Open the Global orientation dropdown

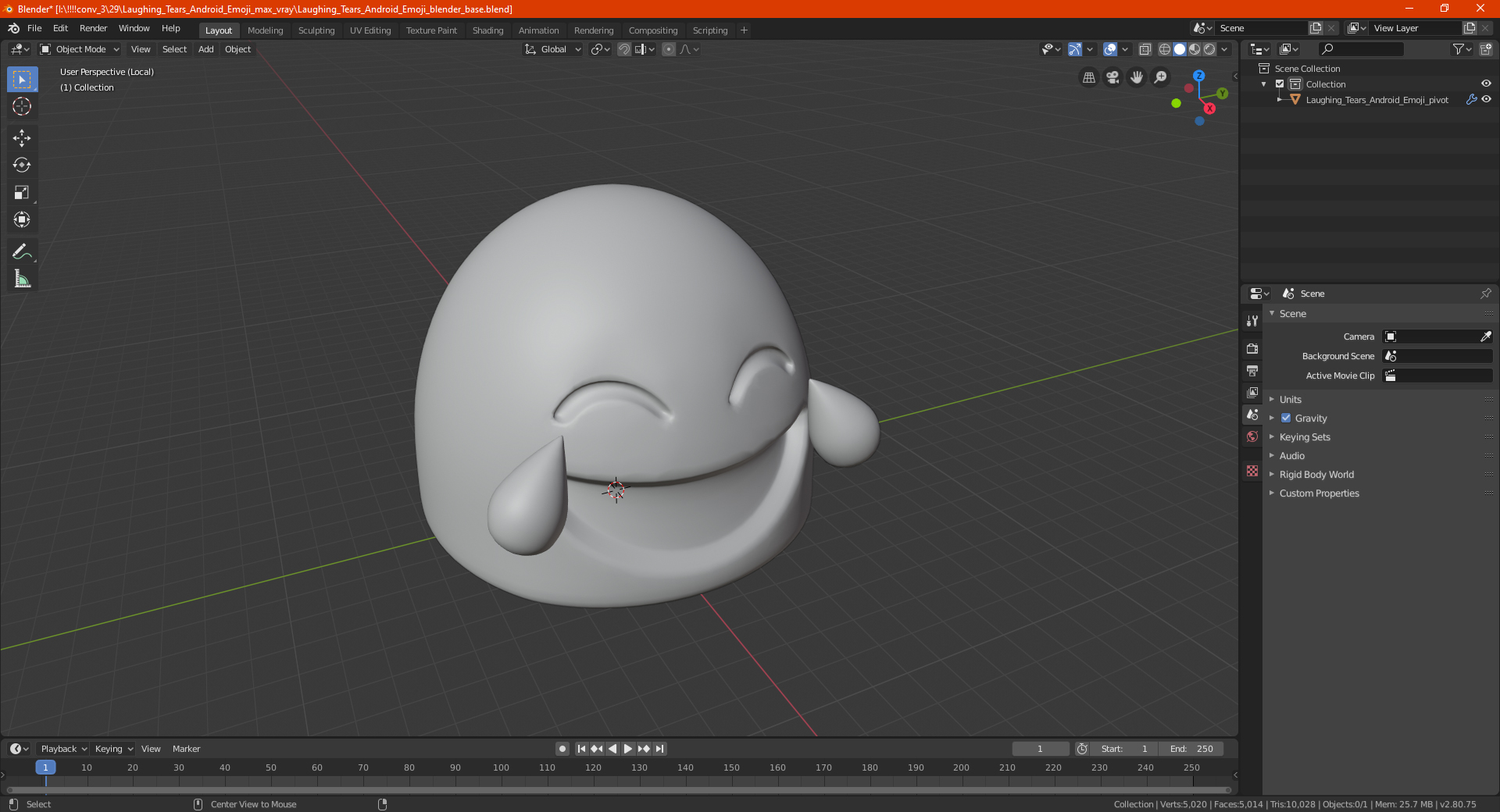click(552, 49)
